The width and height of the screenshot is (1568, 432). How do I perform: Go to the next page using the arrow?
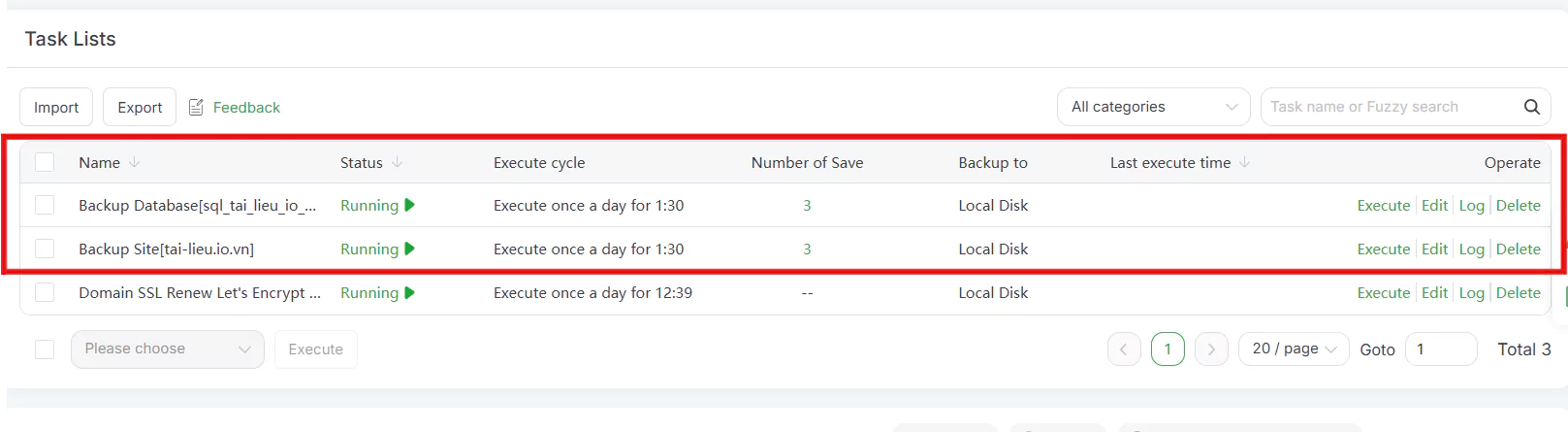tap(1211, 349)
